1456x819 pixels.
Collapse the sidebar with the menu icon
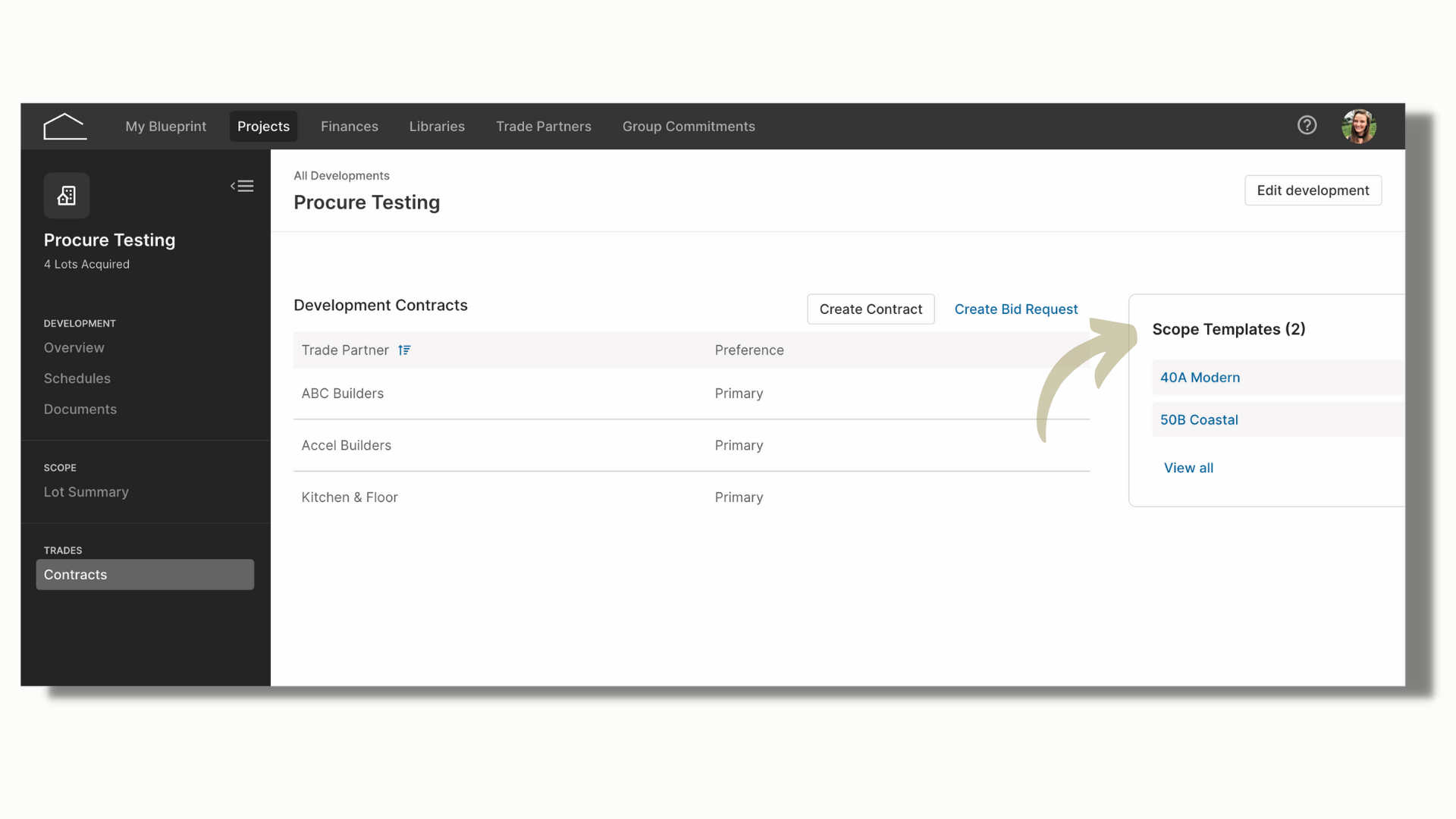pos(242,186)
